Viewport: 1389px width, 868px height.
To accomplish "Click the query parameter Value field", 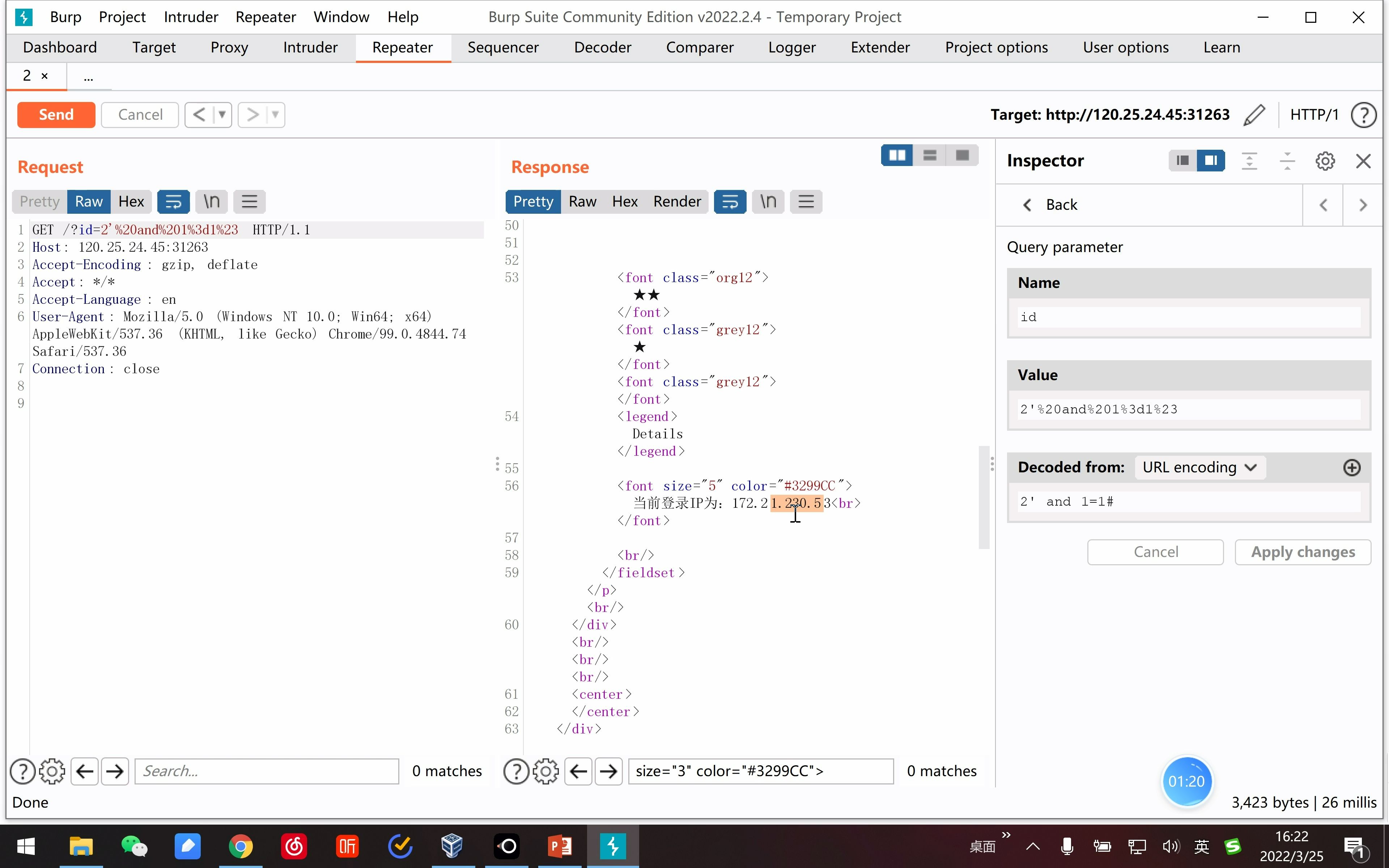I will [x=1189, y=409].
